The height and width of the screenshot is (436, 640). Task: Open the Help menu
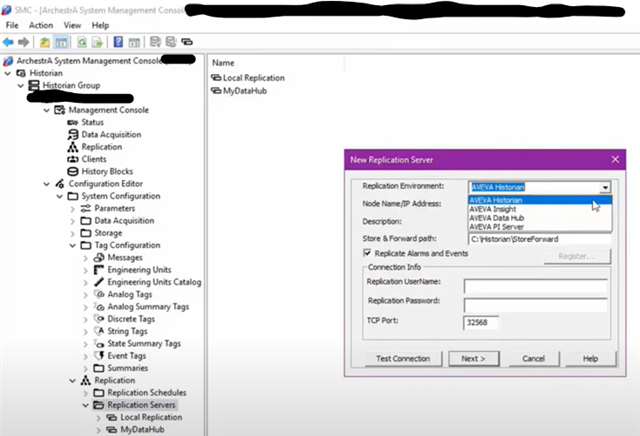click(100, 25)
